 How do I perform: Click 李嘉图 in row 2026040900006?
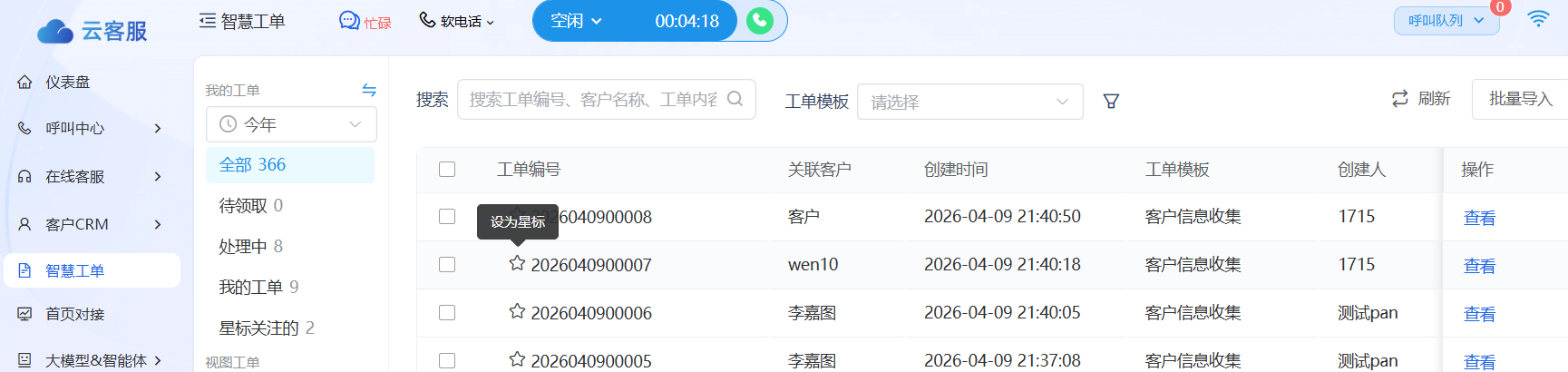click(812, 313)
